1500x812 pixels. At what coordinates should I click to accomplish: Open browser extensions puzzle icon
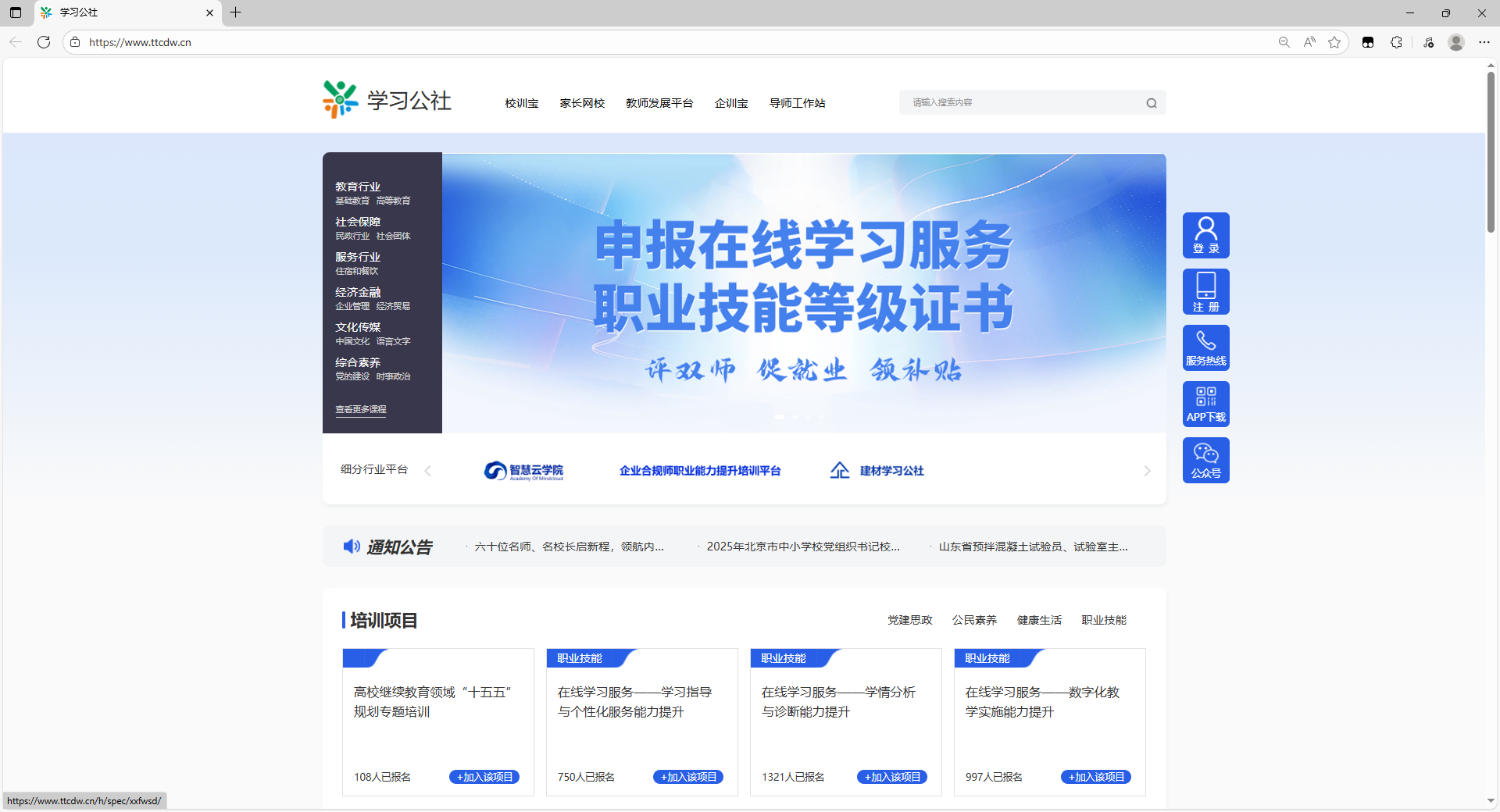point(1396,42)
